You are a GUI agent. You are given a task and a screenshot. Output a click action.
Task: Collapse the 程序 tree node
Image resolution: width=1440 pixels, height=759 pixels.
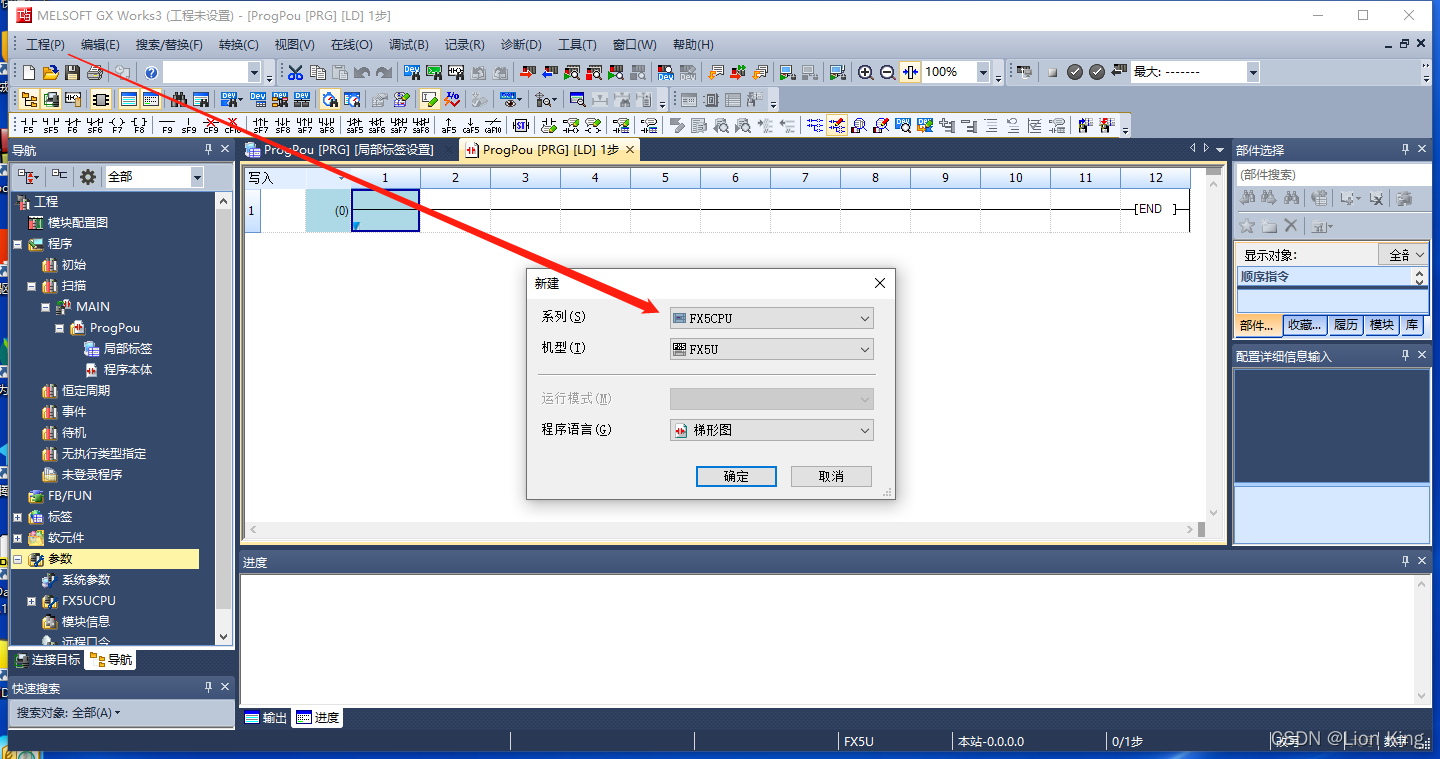click(x=17, y=244)
